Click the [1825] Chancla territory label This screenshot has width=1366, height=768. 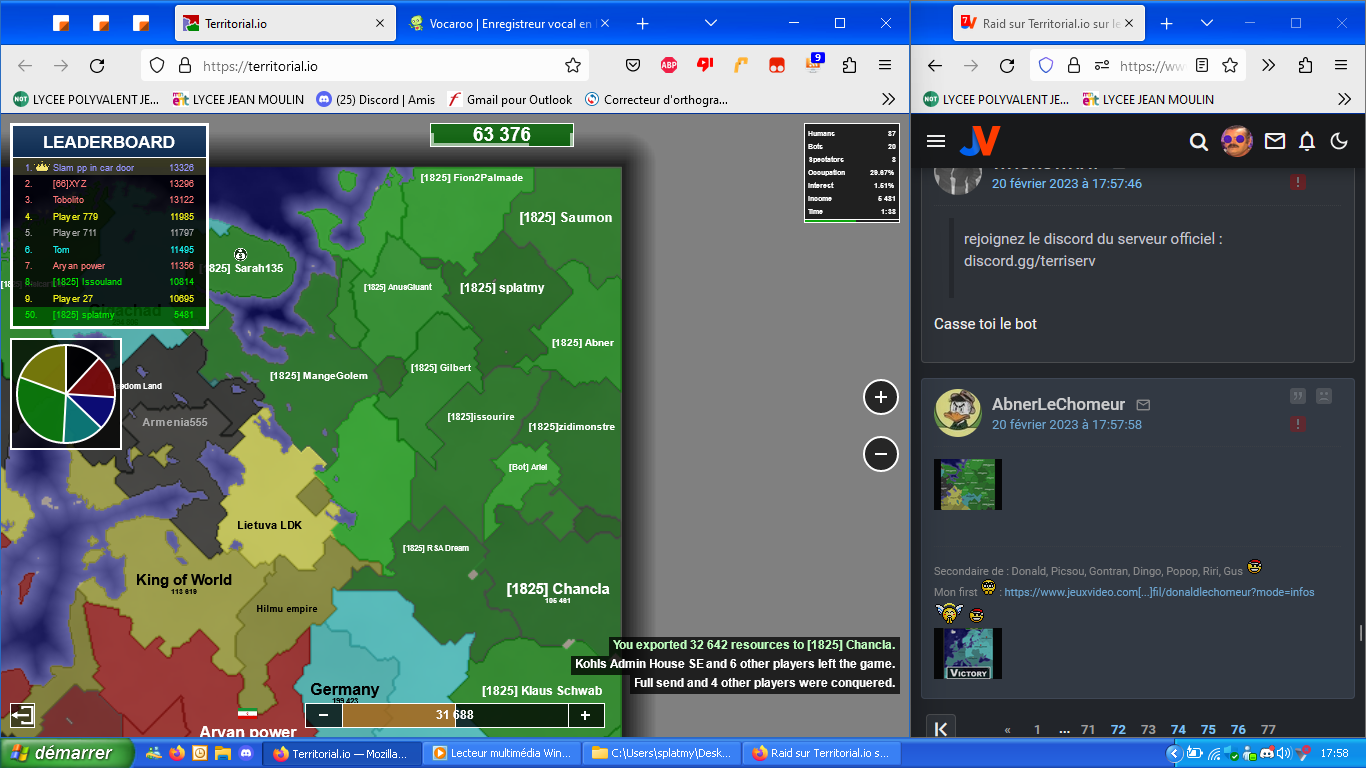click(x=558, y=589)
